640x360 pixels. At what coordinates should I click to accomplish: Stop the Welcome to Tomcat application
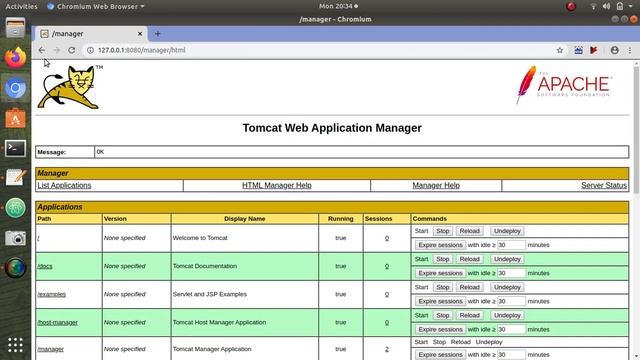point(442,231)
